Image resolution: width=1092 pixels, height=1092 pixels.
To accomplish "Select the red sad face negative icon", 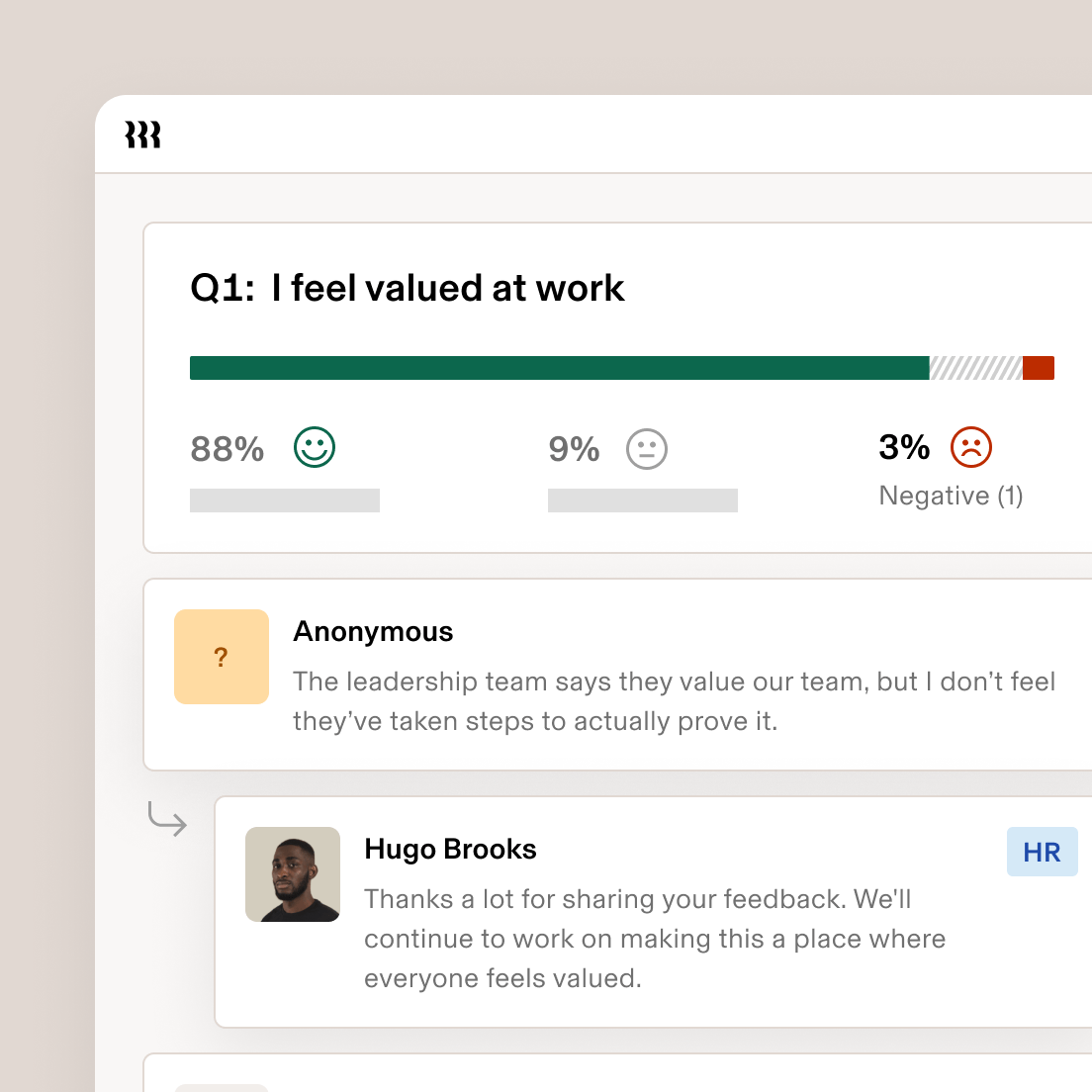I will point(970,447).
